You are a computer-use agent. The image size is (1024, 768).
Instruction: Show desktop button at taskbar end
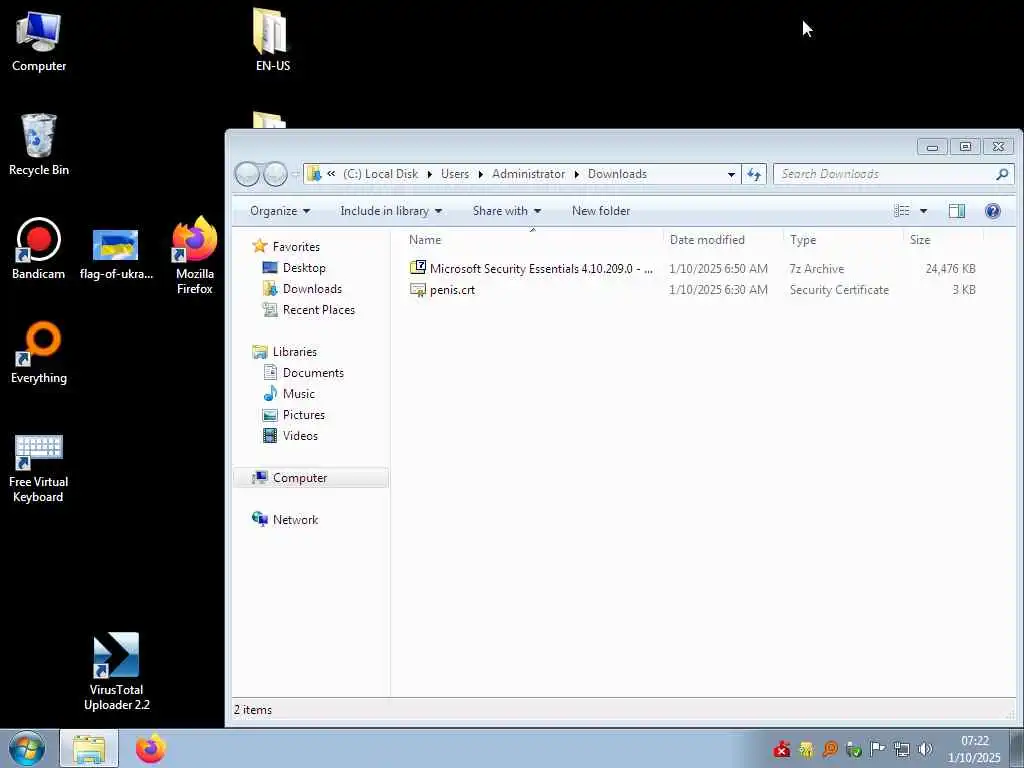tap(1017, 748)
